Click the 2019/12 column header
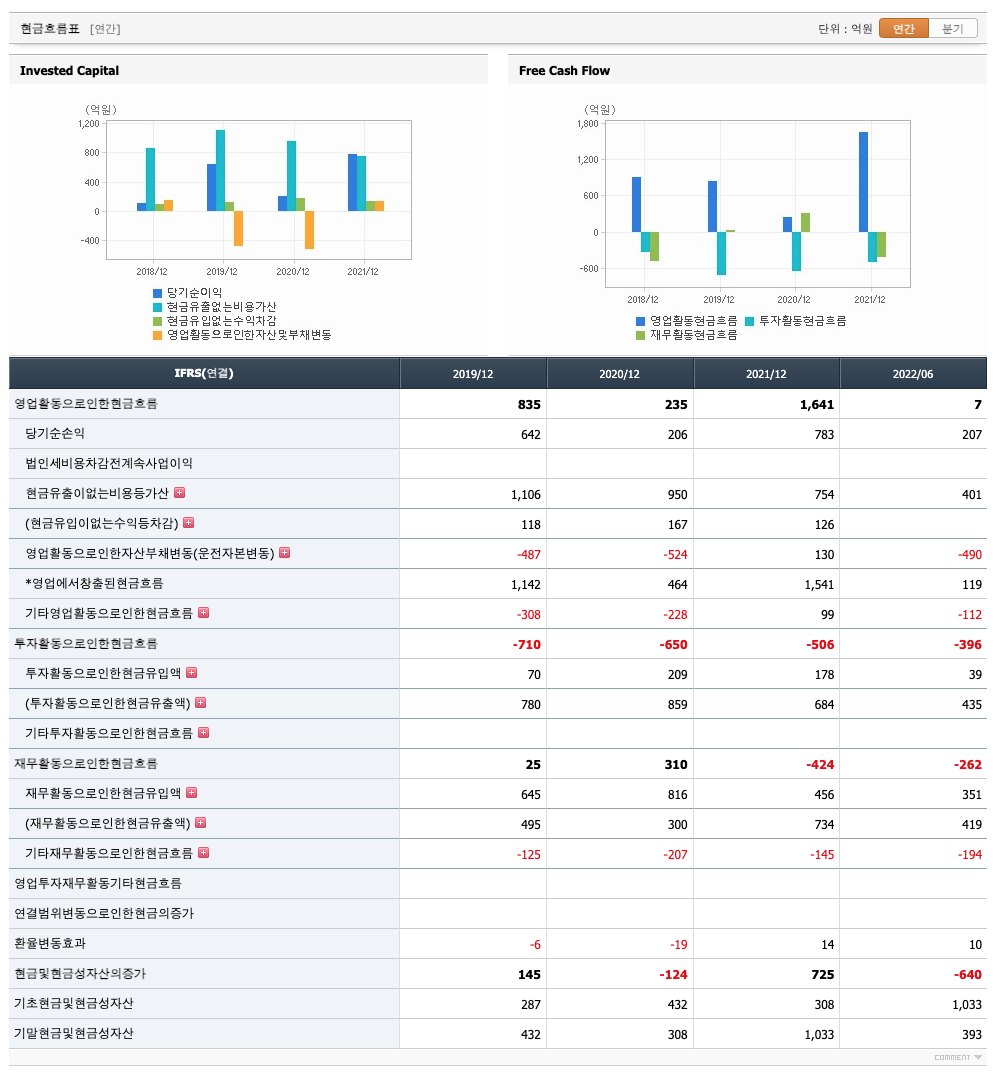1000x1077 pixels. 473,374
